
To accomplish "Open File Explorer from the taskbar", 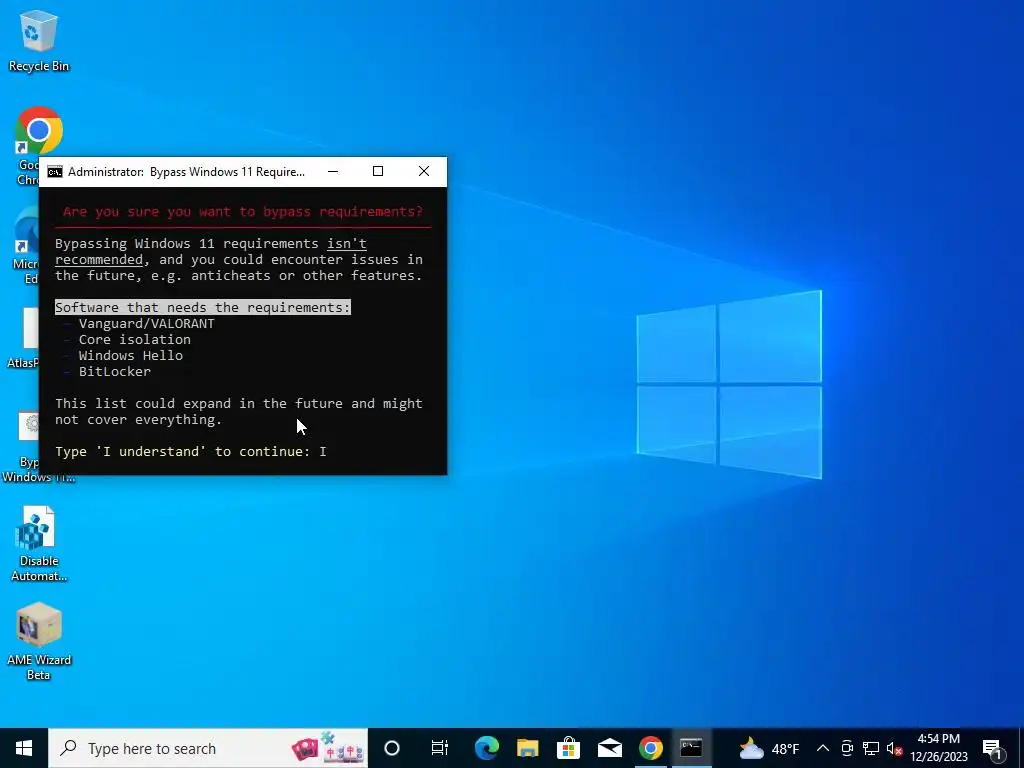I will pyautogui.click(x=528, y=748).
